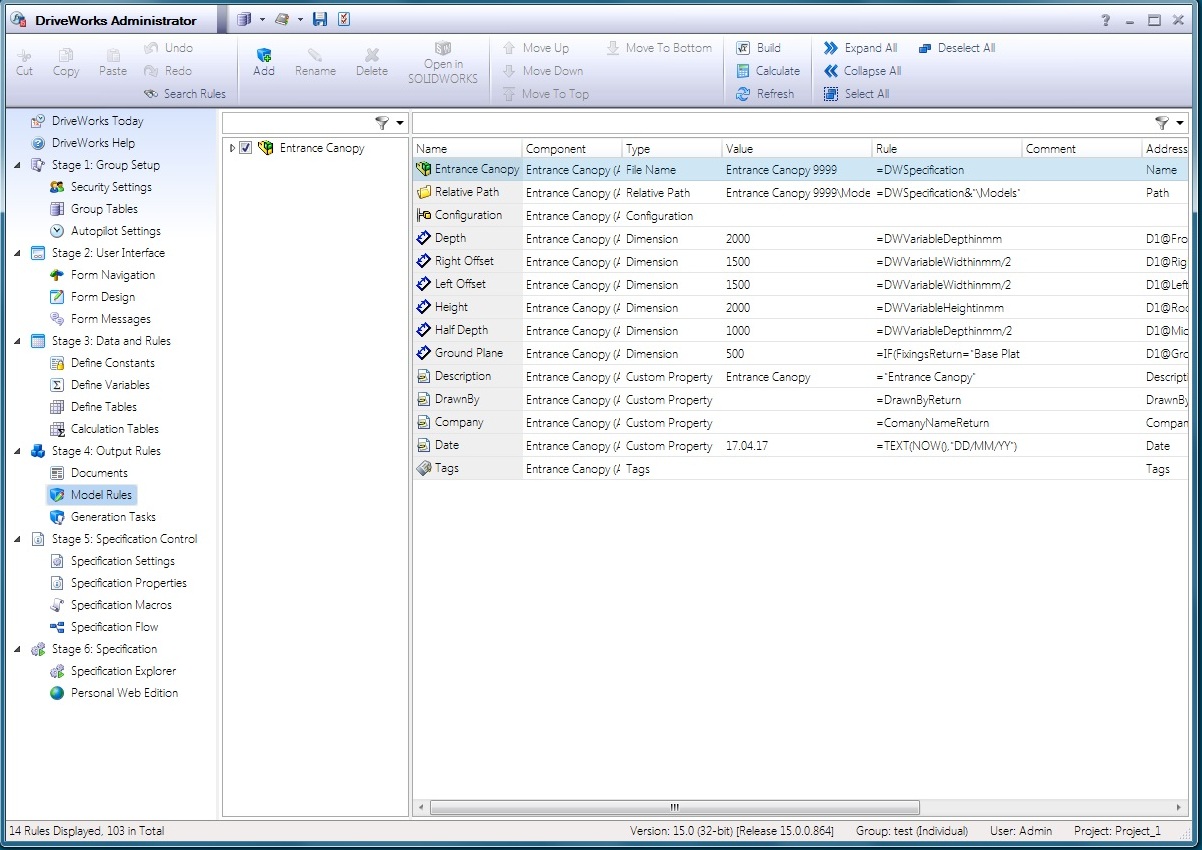Click the Build button

click(767, 47)
